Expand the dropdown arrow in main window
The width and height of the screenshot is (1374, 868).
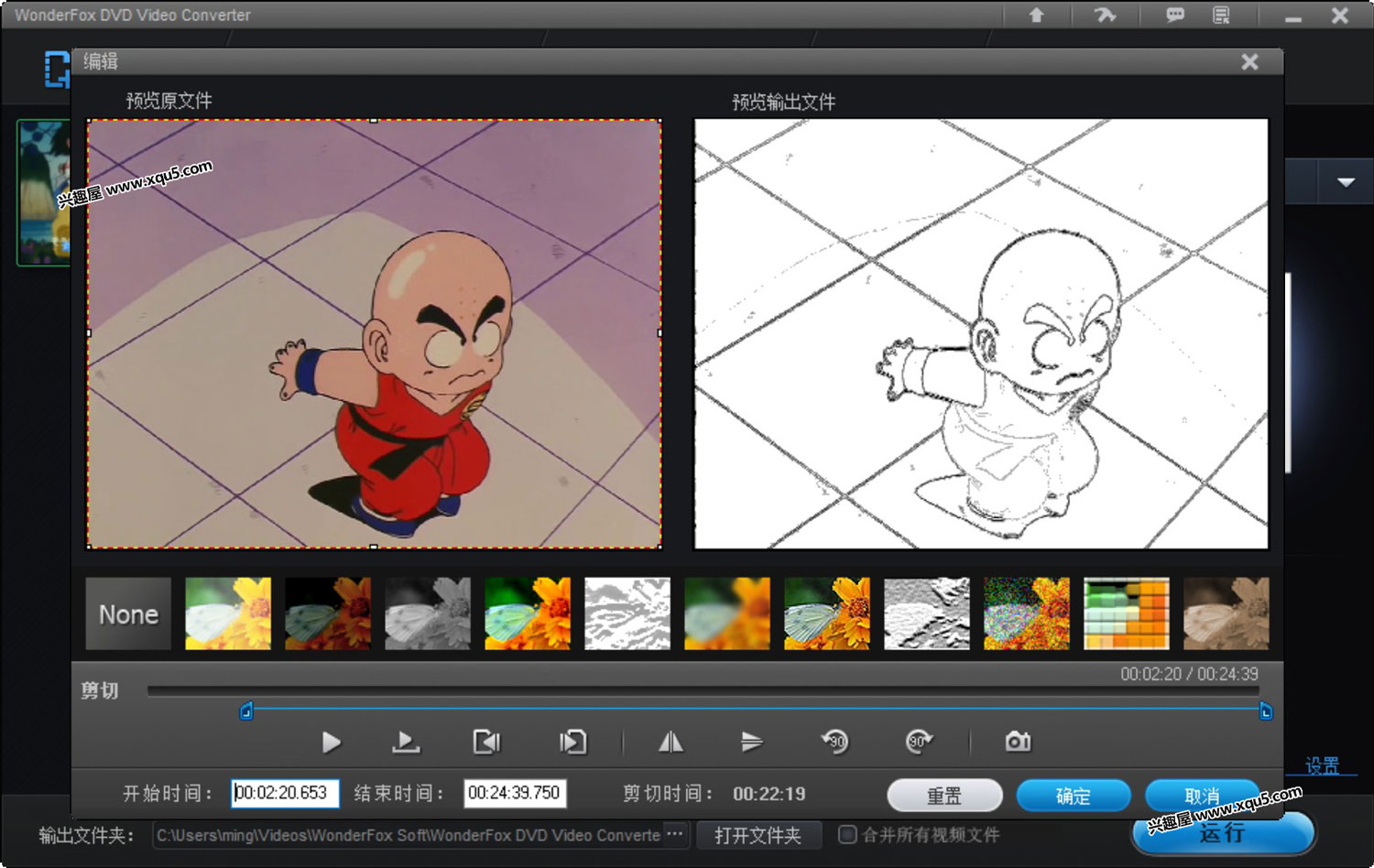[1346, 182]
